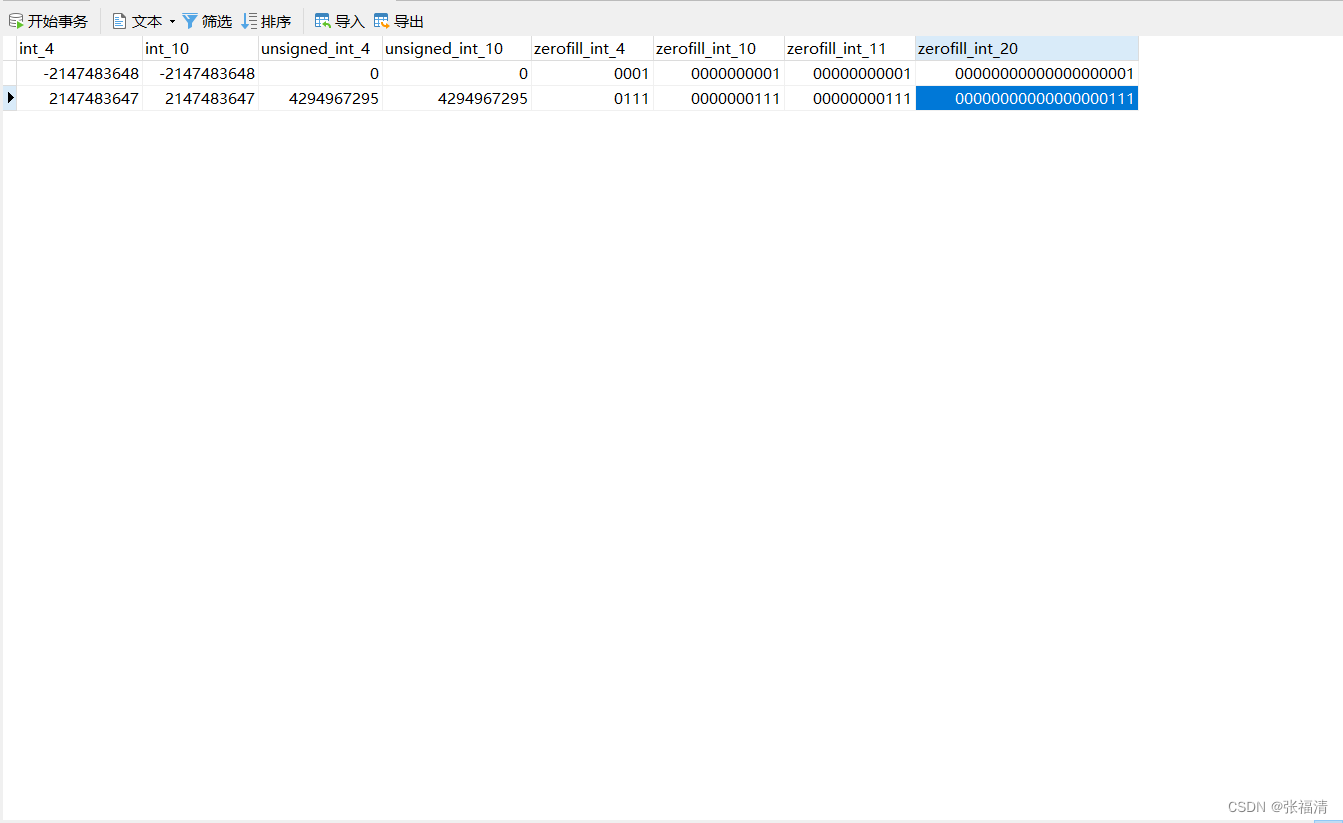Click int_10 cell with -2147483648

pos(200,73)
